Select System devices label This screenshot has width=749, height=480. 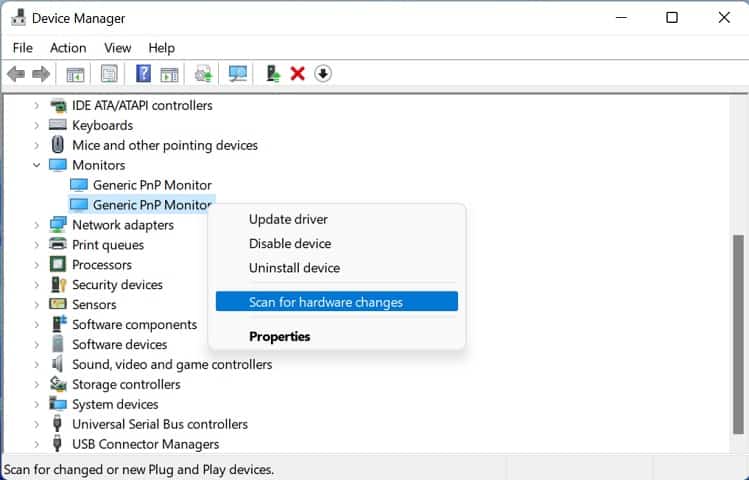tap(115, 405)
